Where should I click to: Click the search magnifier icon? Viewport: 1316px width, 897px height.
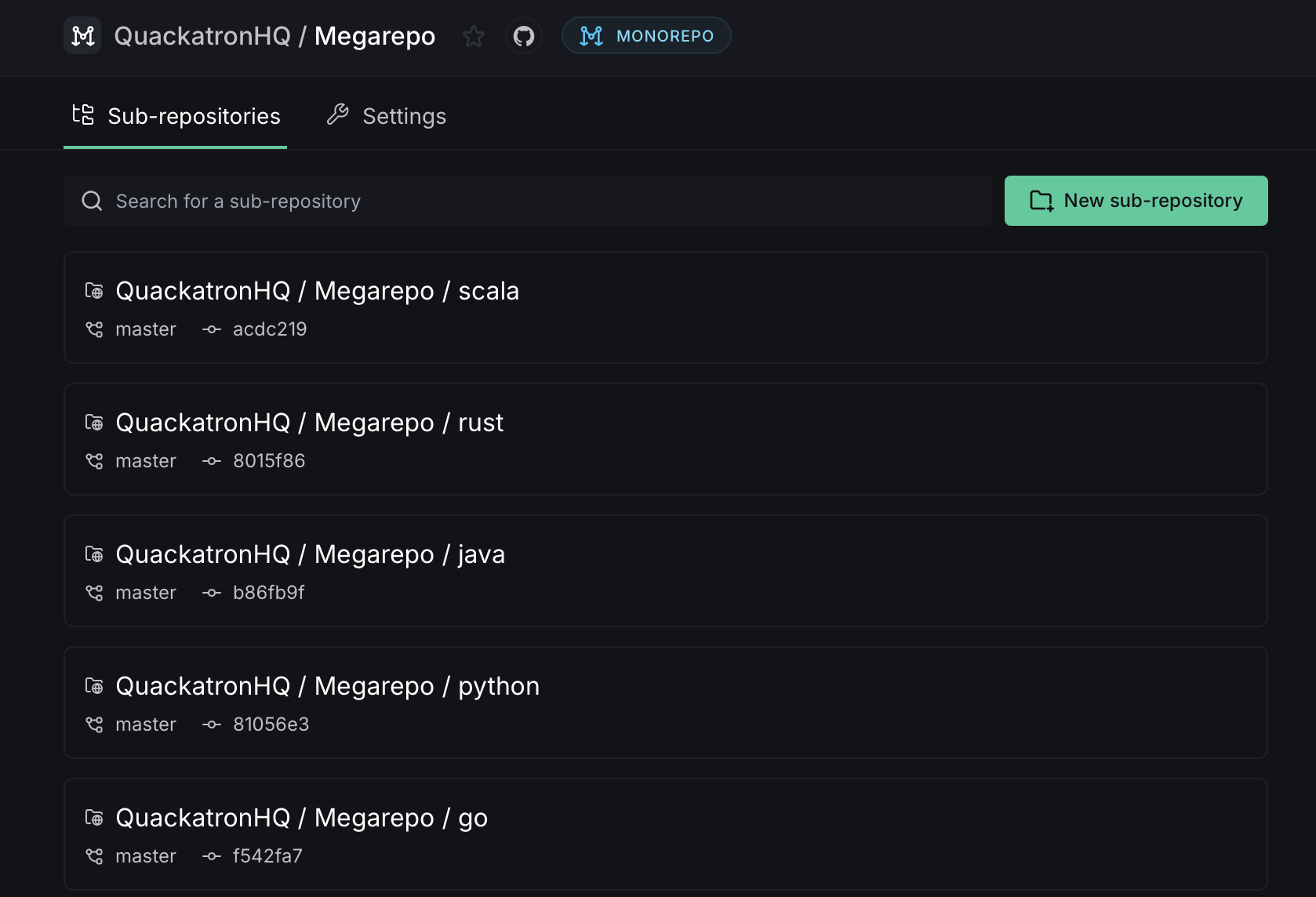pyautogui.click(x=92, y=202)
